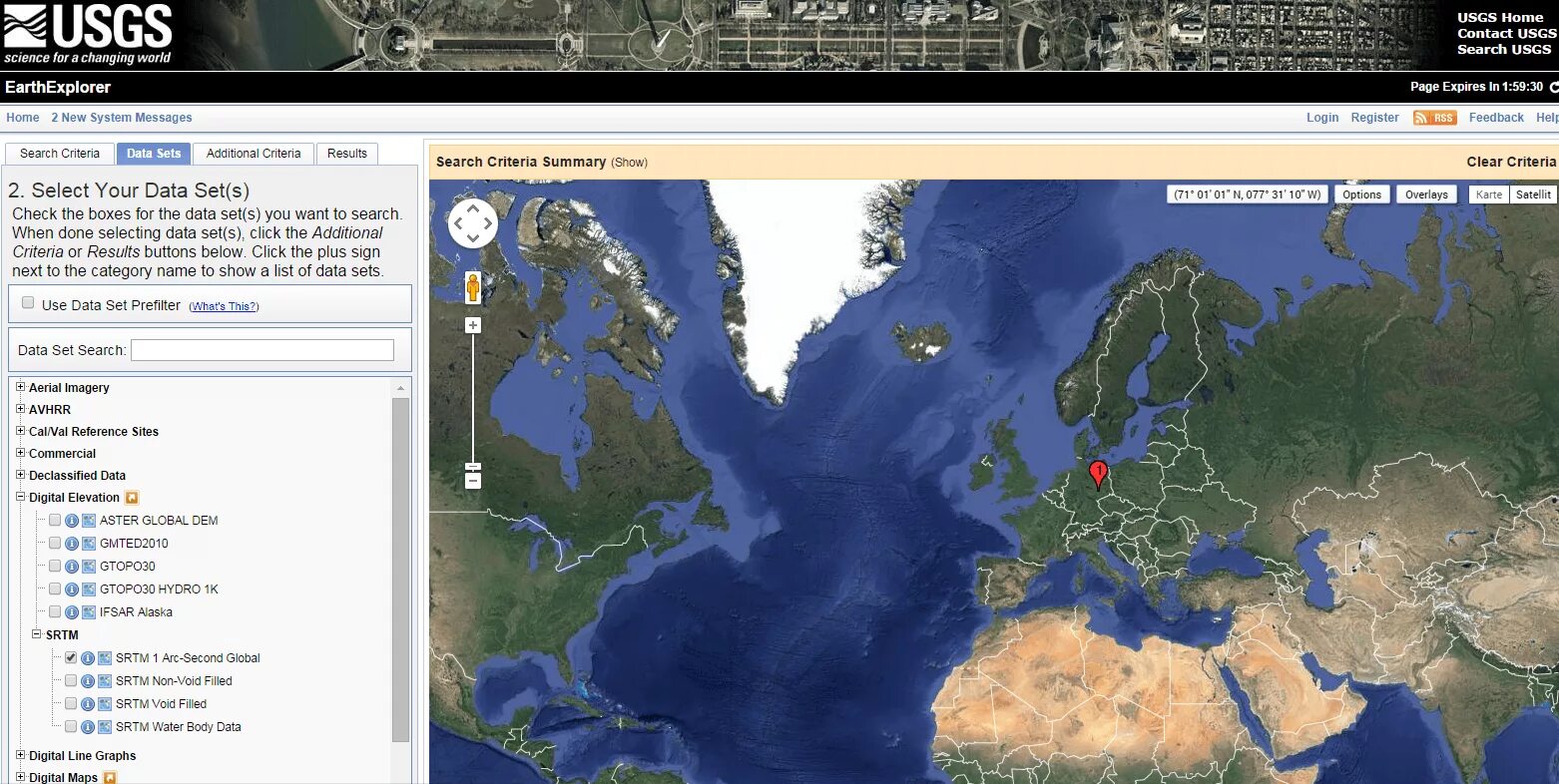
Task: Expand the Digital Maps category
Action: point(21,777)
